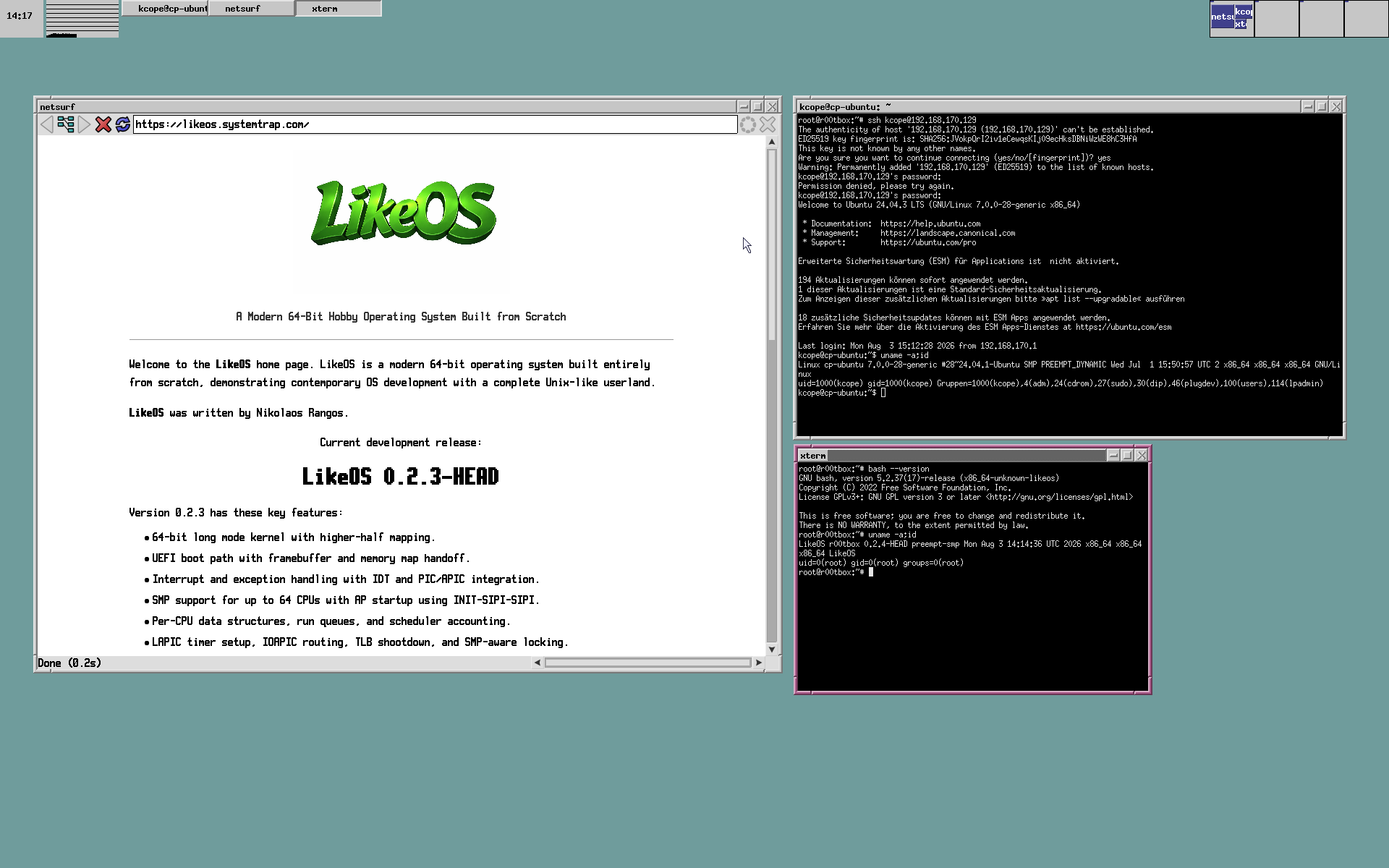This screenshot has height=868, width=1389.
Task: Switch to second virtual desktop
Action: (1277, 19)
